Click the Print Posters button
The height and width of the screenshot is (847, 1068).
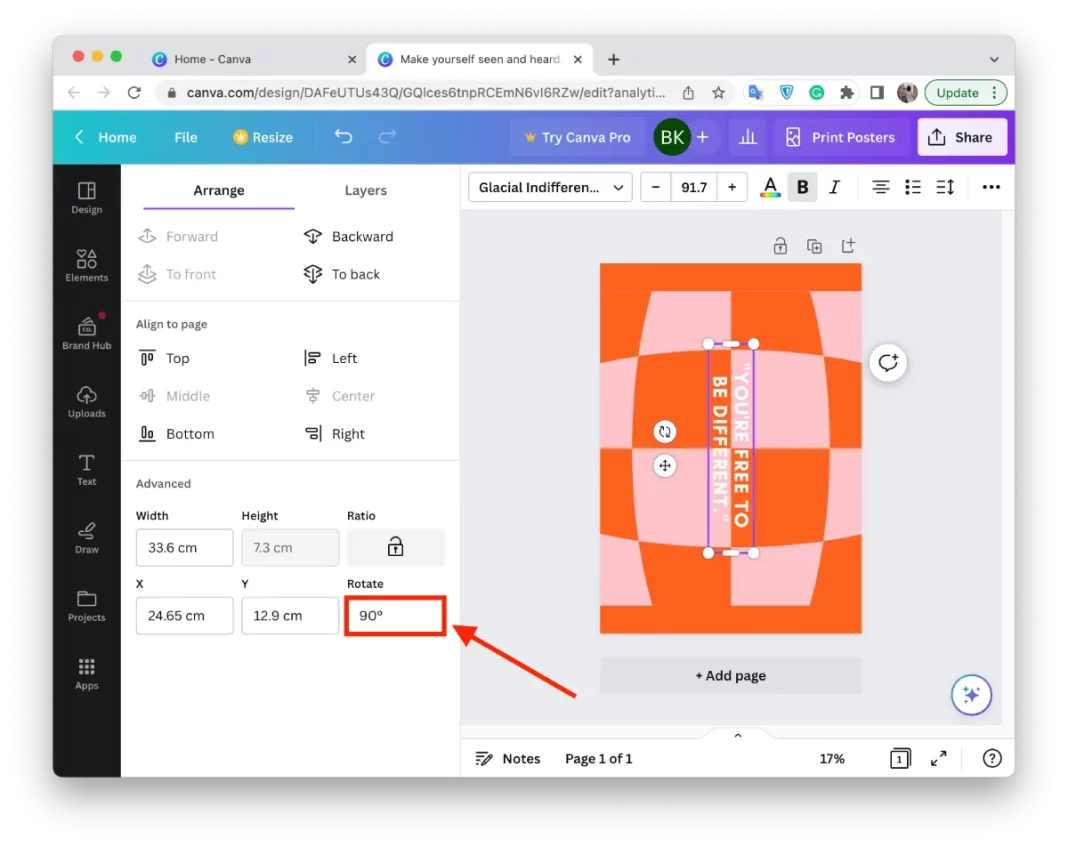839,138
